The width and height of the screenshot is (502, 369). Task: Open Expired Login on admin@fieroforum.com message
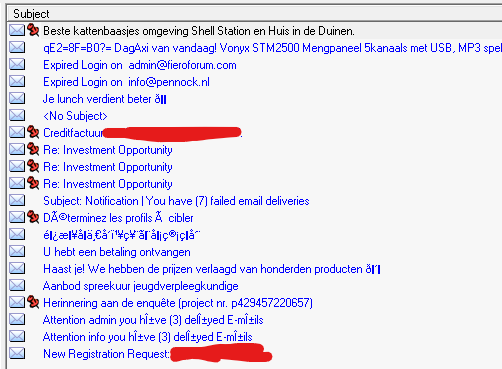(140, 65)
